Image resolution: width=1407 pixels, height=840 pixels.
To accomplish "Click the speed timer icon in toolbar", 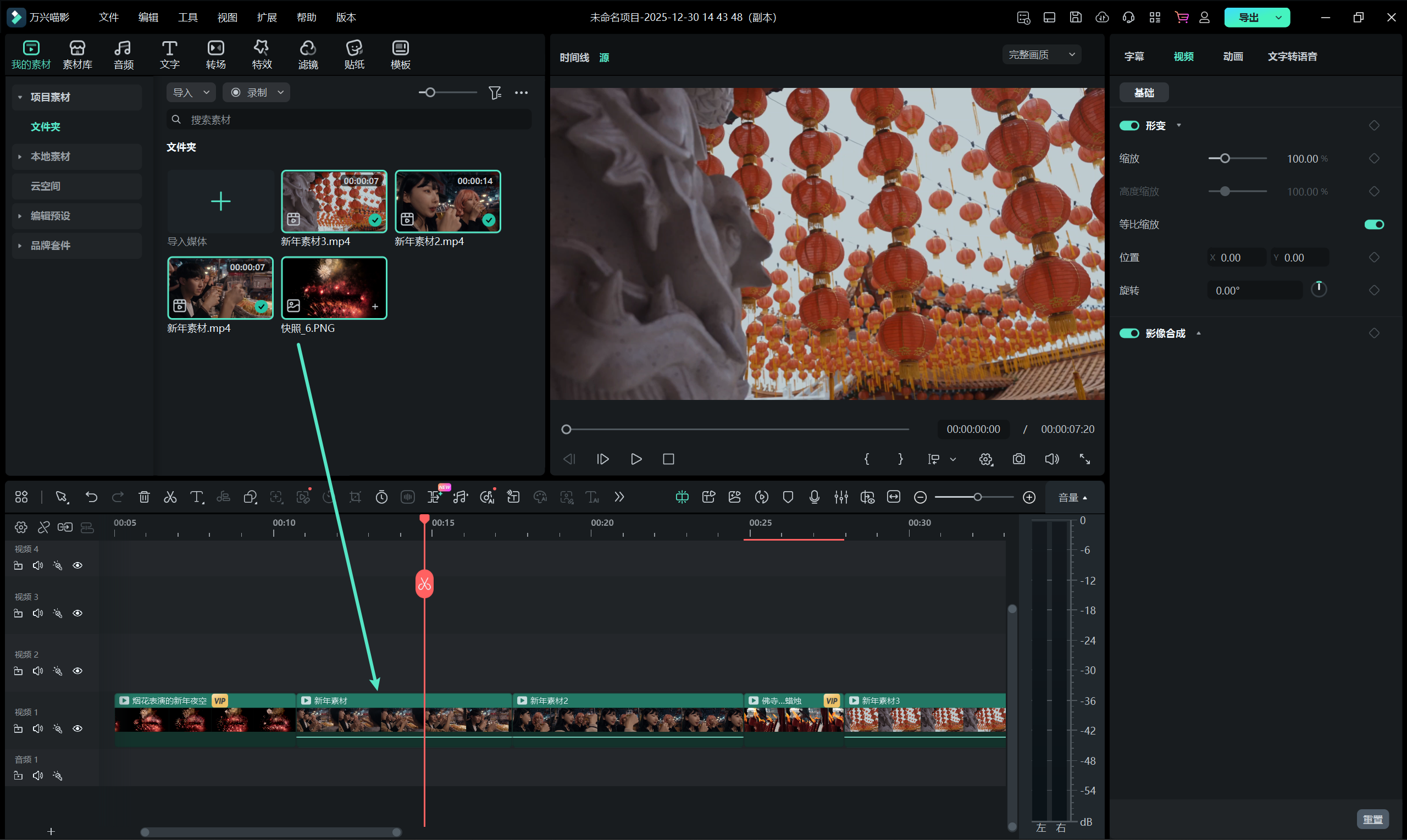I will (381, 497).
